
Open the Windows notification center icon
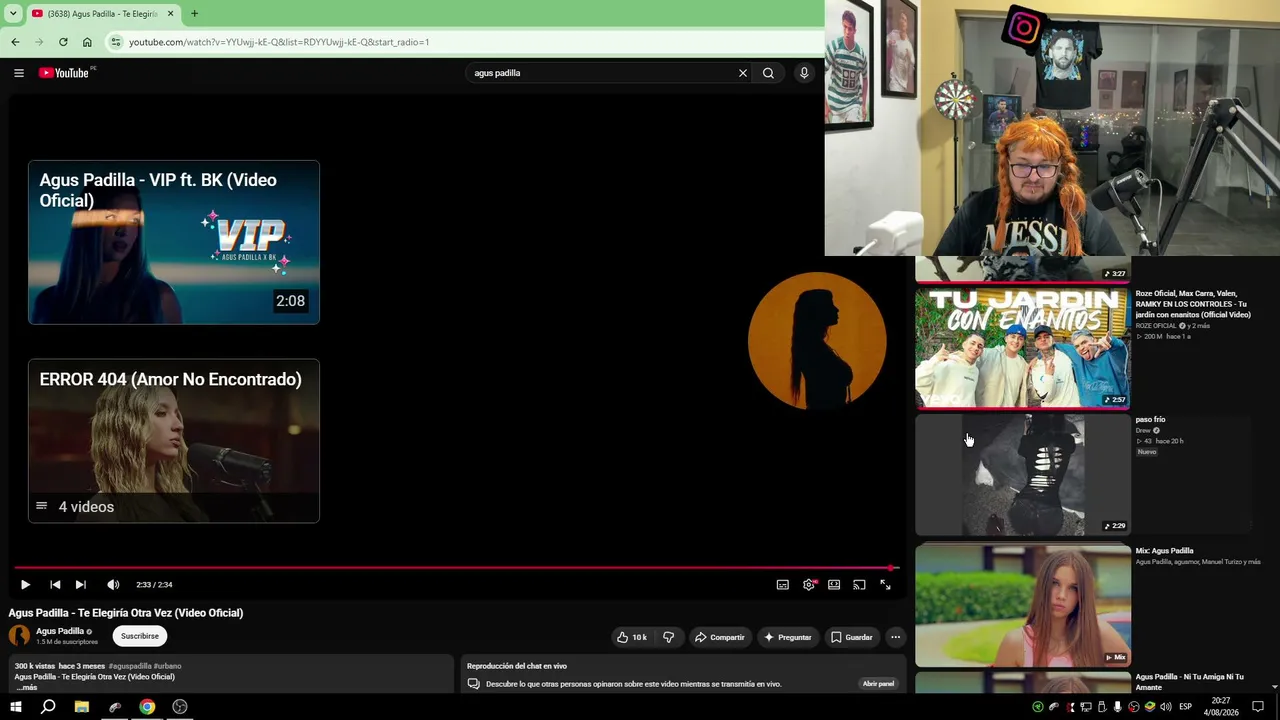point(1258,707)
